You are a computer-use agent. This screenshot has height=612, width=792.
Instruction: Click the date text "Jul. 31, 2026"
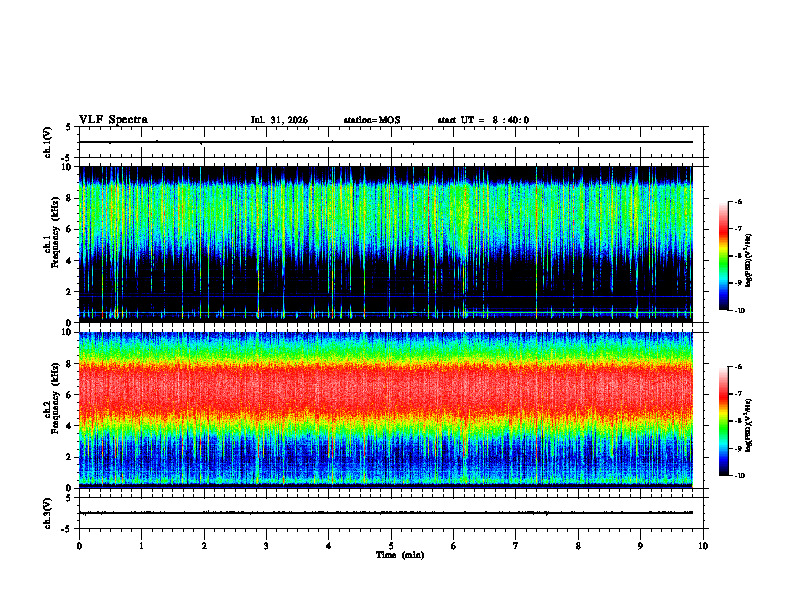pos(279,120)
